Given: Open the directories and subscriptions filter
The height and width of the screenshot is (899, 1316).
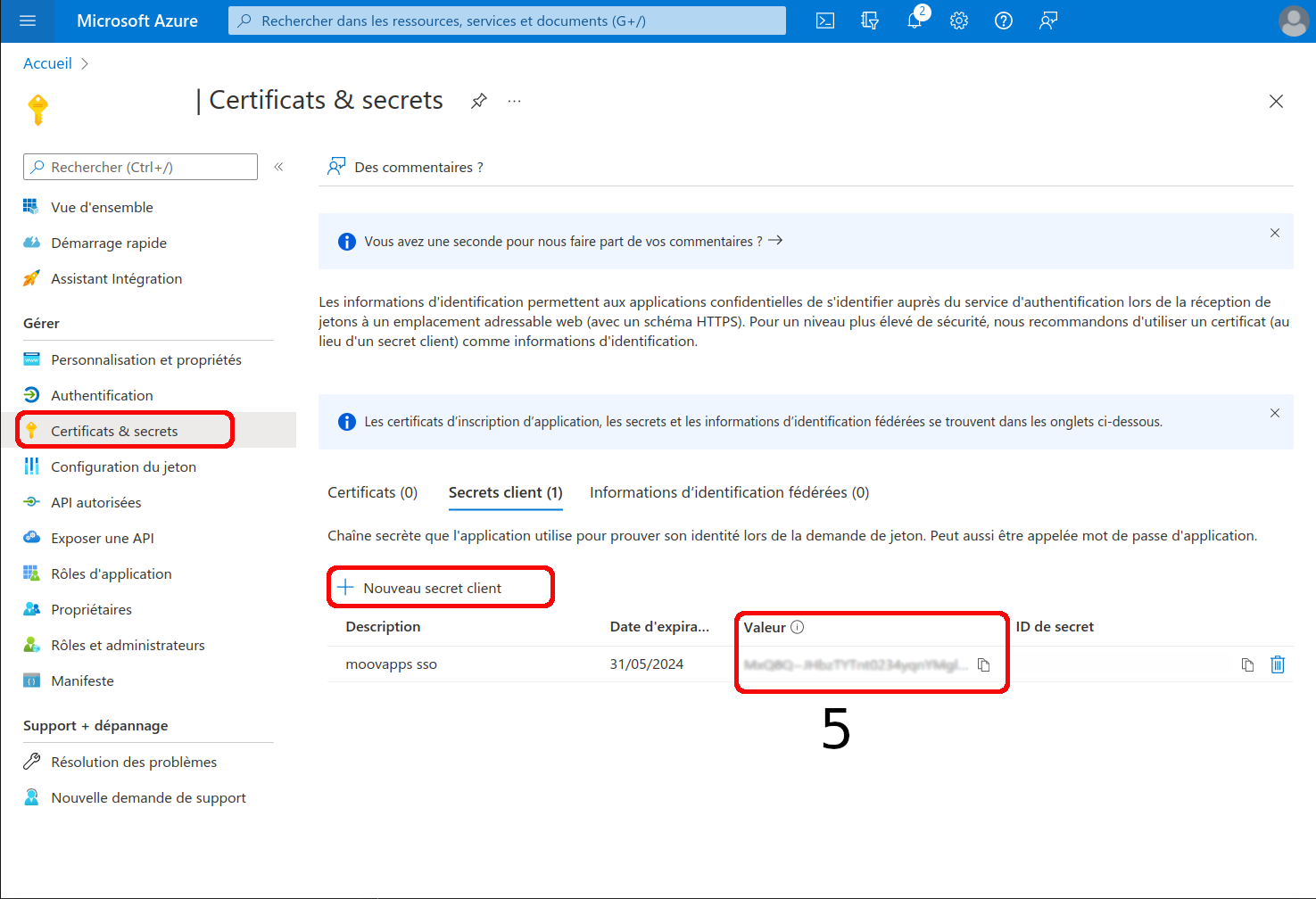Looking at the screenshot, I should tap(870, 21).
